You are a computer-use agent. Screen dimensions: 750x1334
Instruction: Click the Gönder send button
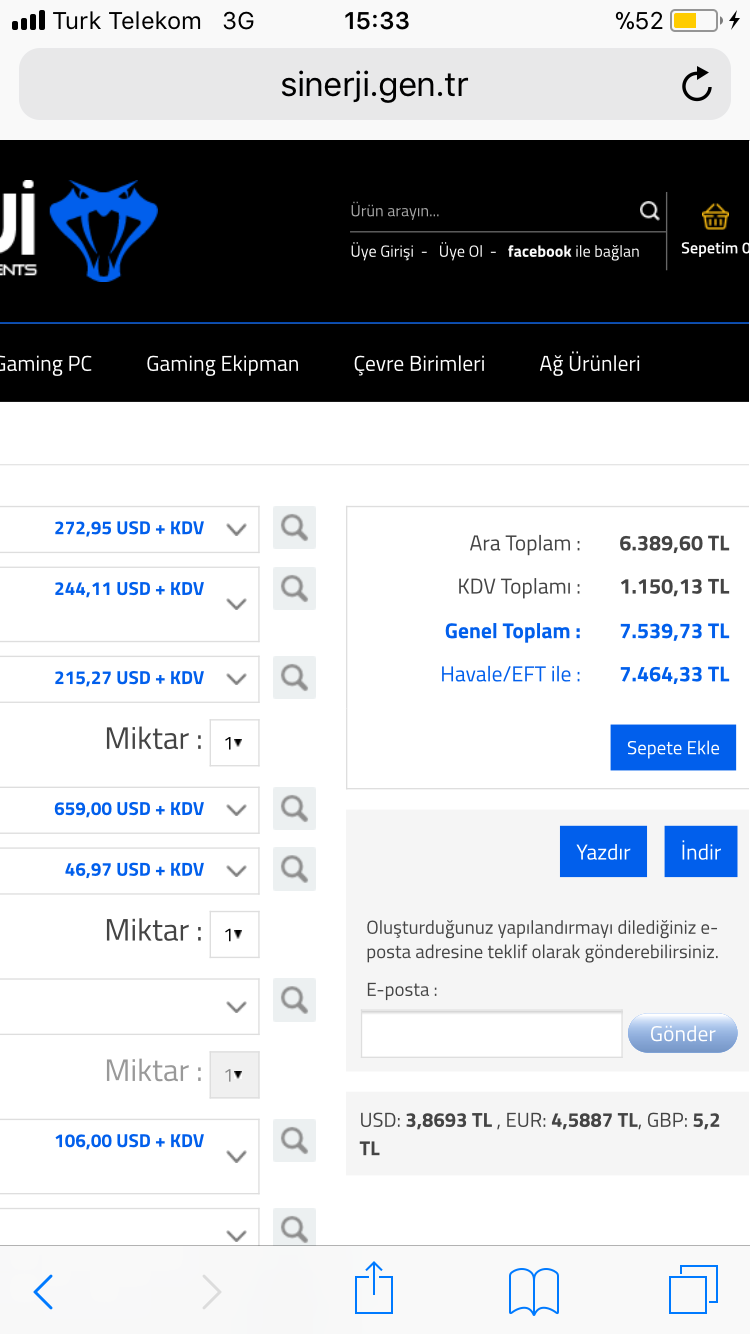683,1034
